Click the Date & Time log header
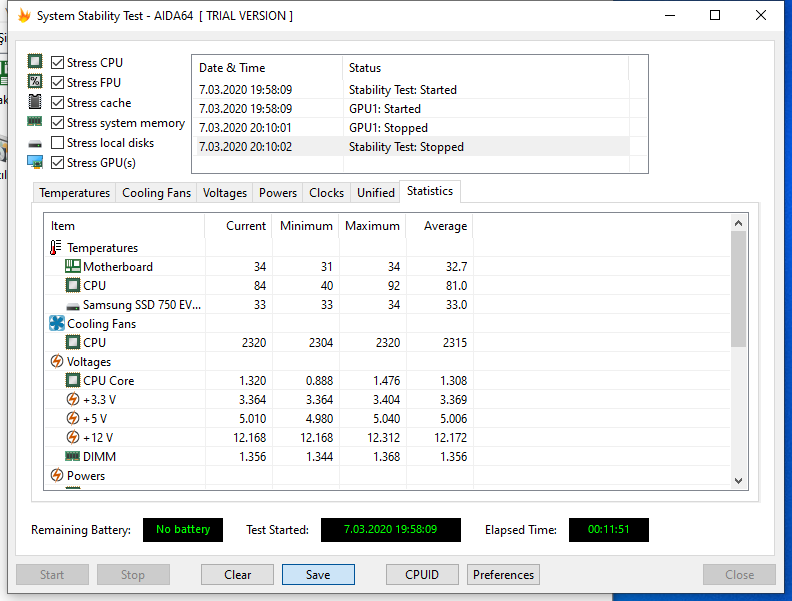This screenshot has height=601, width=792. pyautogui.click(x=268, y=68)
